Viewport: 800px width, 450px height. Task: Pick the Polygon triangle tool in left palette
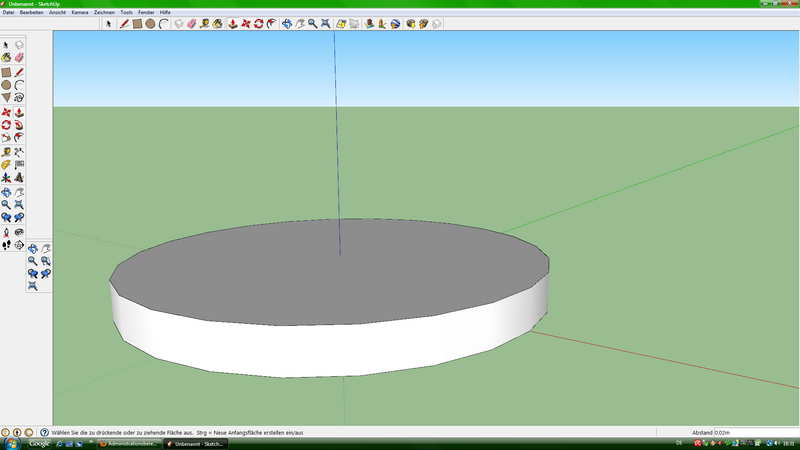[x=6, y=98]
